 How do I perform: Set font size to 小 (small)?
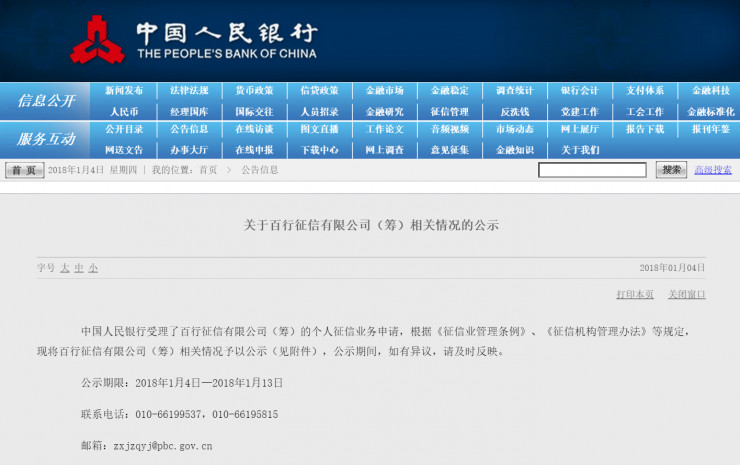point(93,268)
